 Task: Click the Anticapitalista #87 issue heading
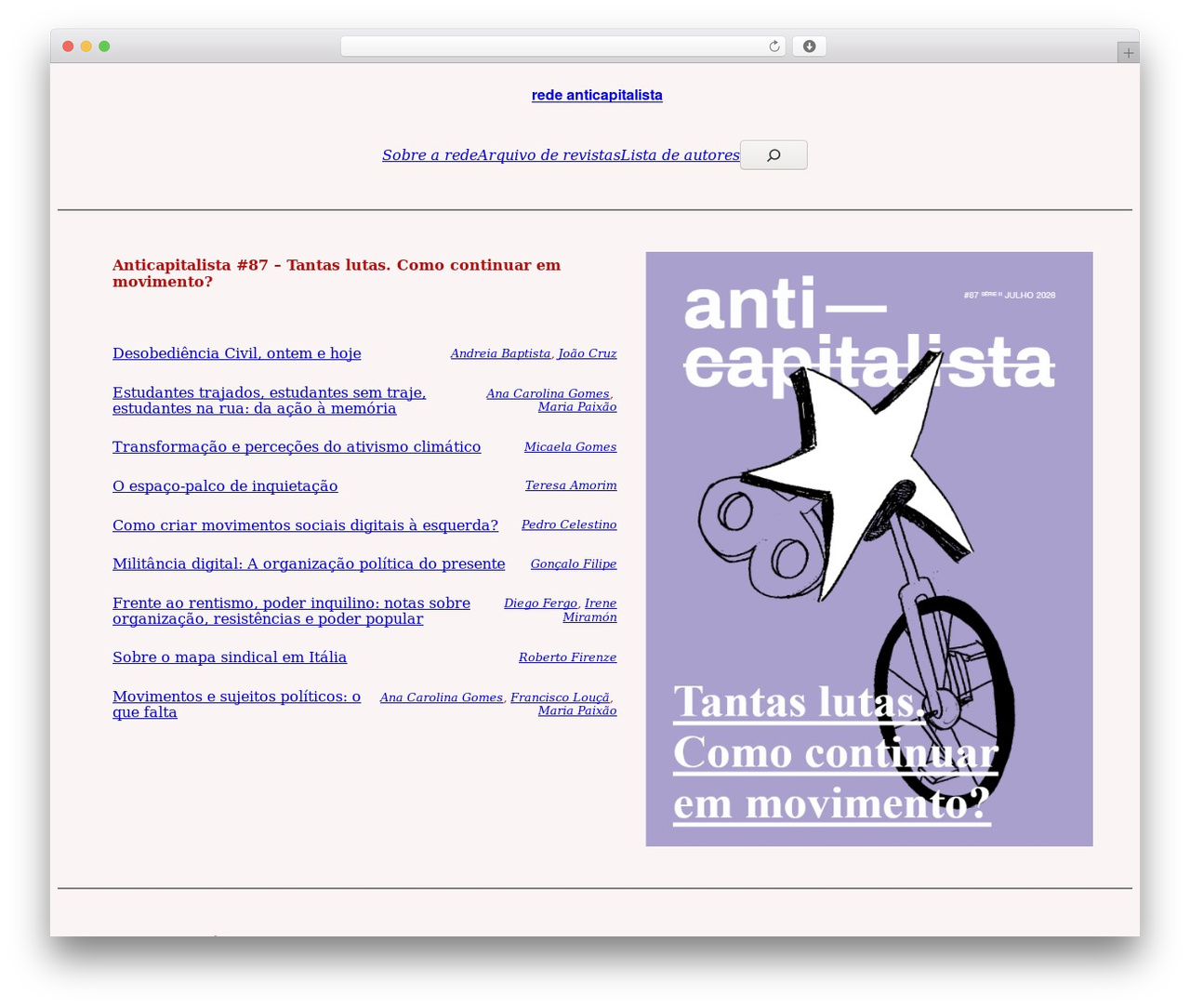click(337, 273)
